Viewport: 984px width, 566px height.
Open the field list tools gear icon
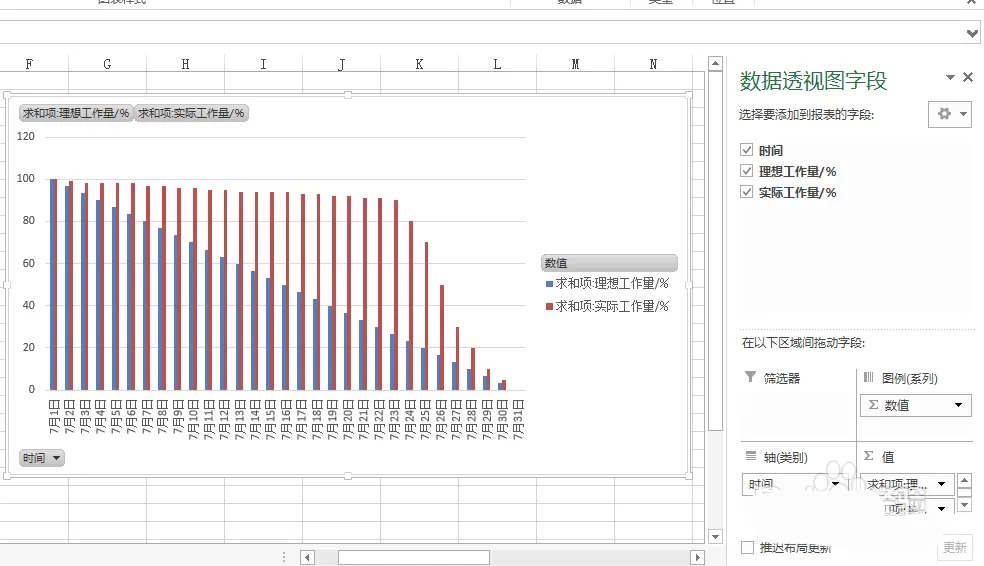pyautogui.click(x=949, y=114)
